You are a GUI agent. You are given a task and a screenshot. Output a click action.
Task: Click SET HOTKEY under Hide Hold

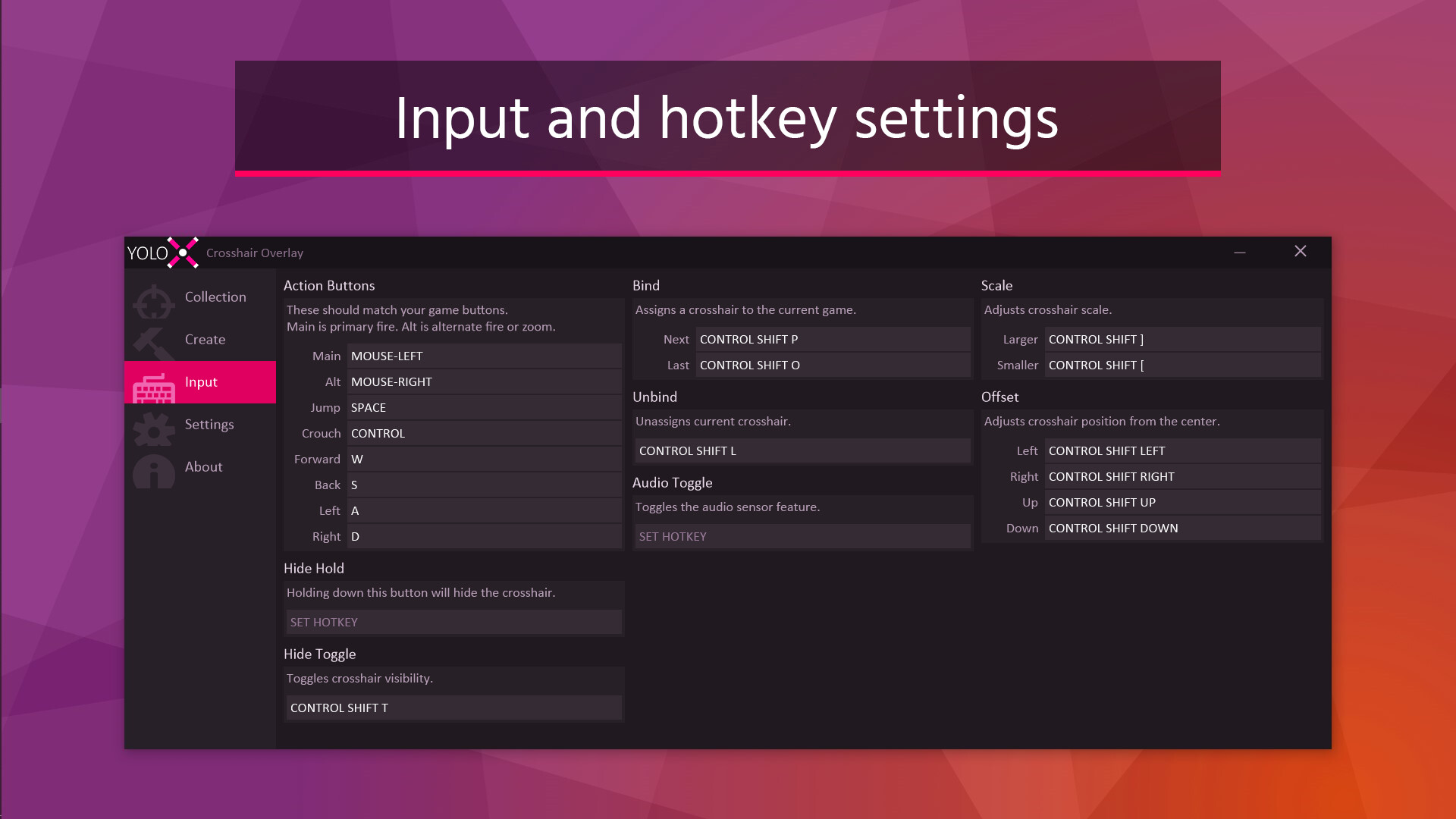453,622
